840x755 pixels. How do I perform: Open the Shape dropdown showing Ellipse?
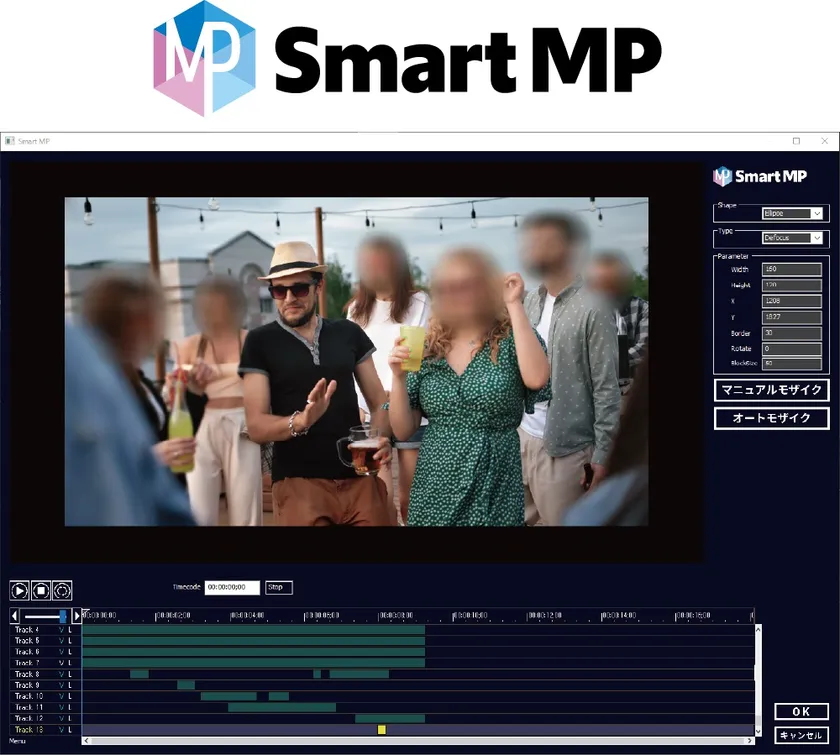tap(792, 213)
